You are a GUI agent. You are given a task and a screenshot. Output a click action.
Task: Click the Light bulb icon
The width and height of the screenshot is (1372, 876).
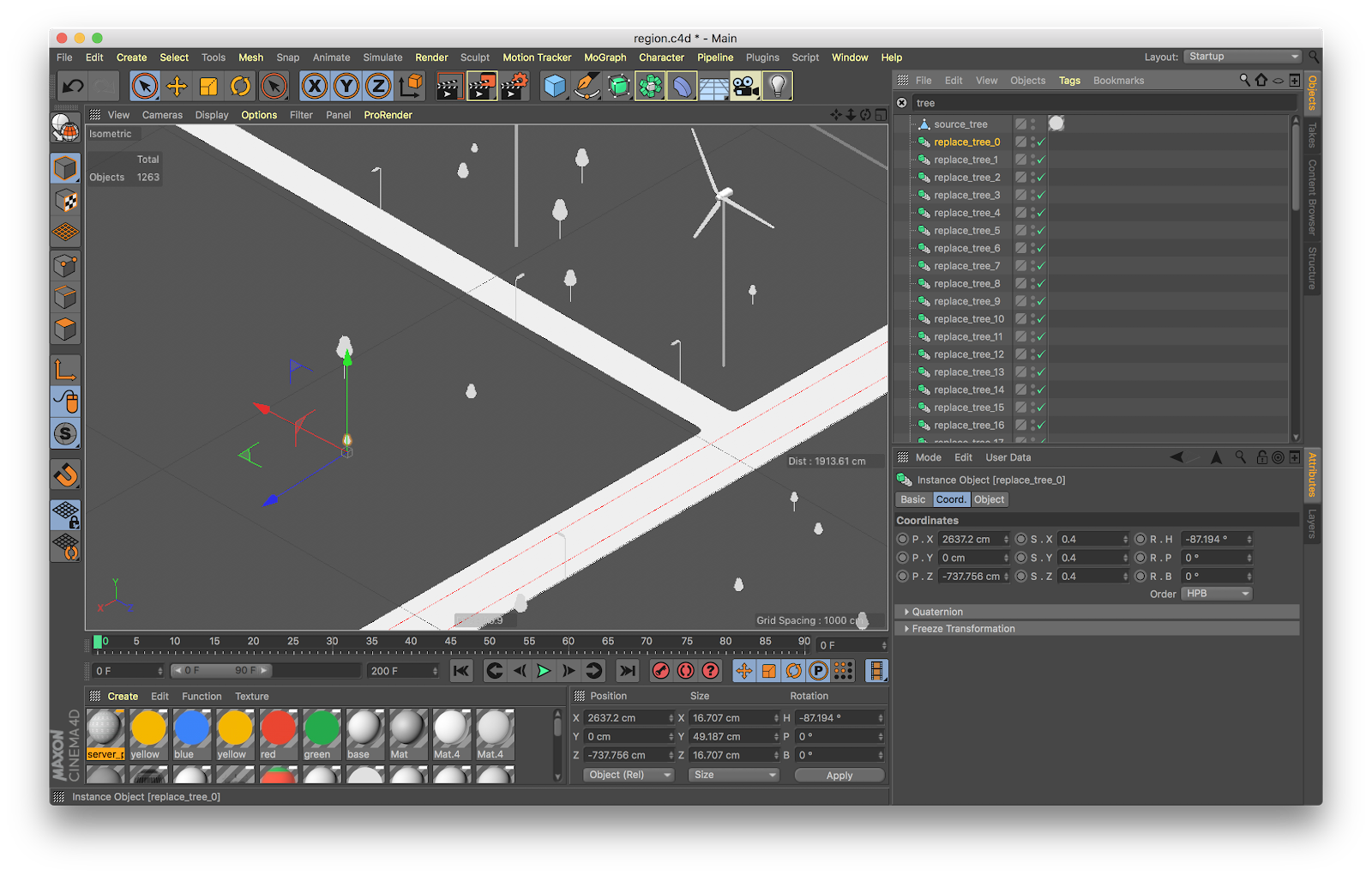pos(777,86)
